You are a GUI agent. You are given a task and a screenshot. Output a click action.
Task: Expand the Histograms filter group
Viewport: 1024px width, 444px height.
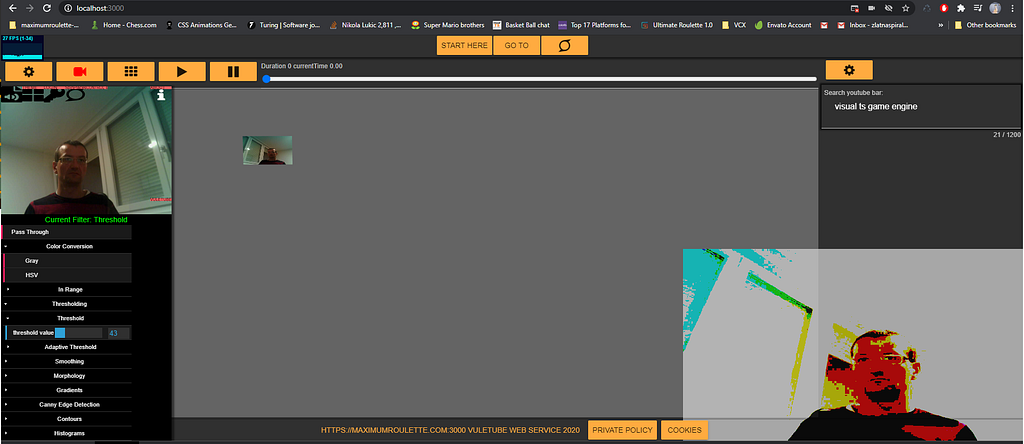point(67,433)
